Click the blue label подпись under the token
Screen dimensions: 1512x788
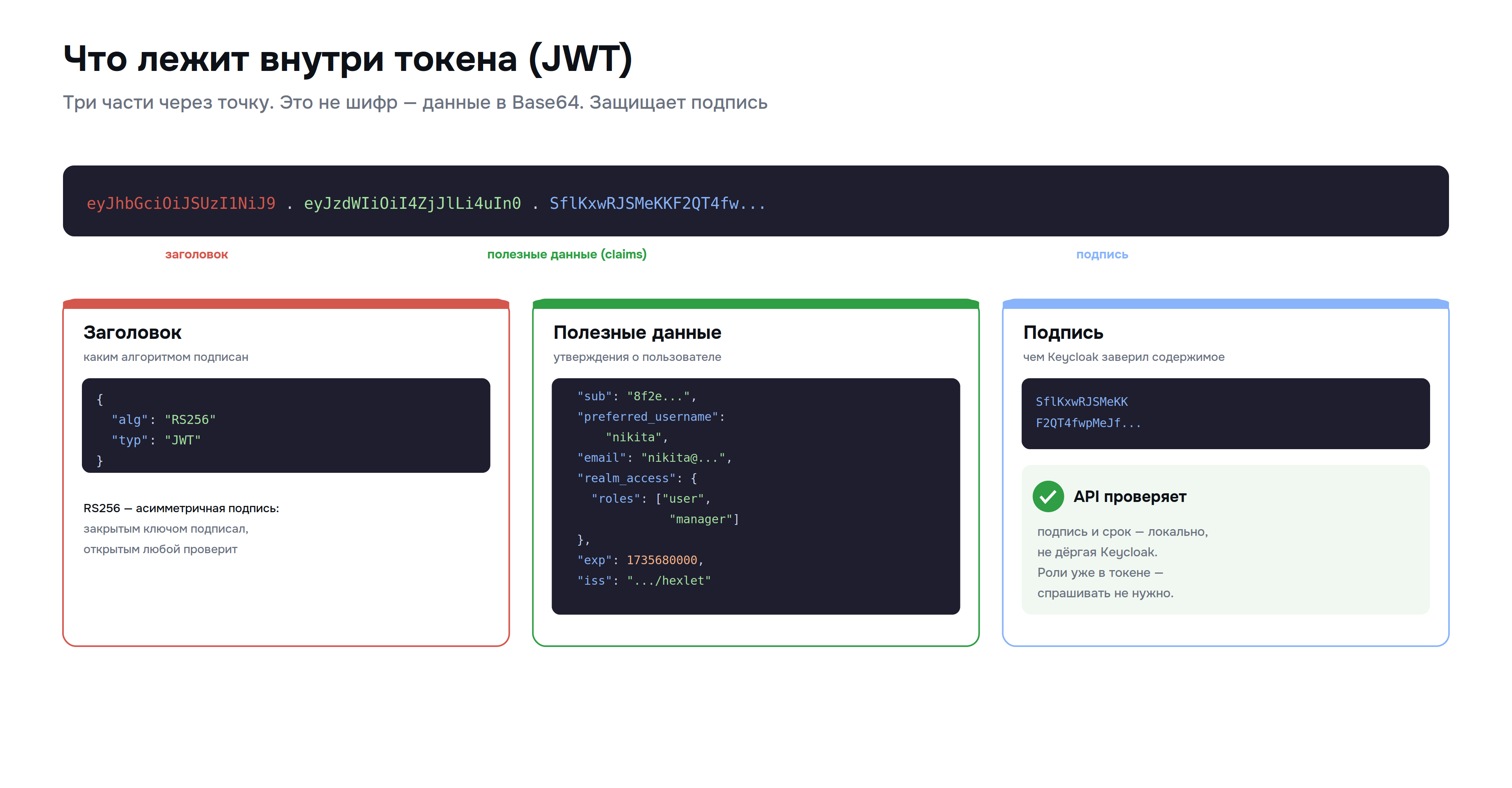(x=1102, y=254)
